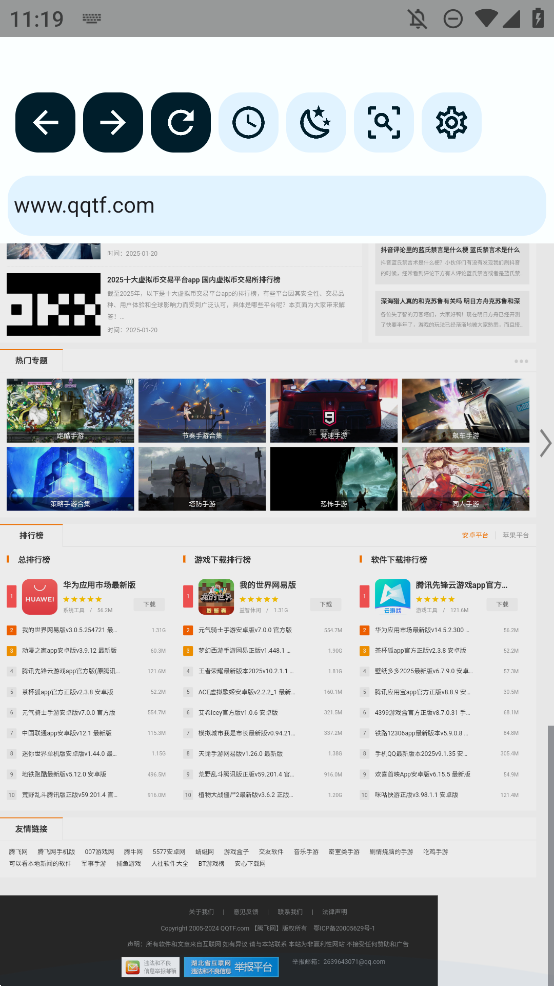554x986 pixels.
Task: Advance the topic carousel with the right chevron
Action: coord(545,443)
